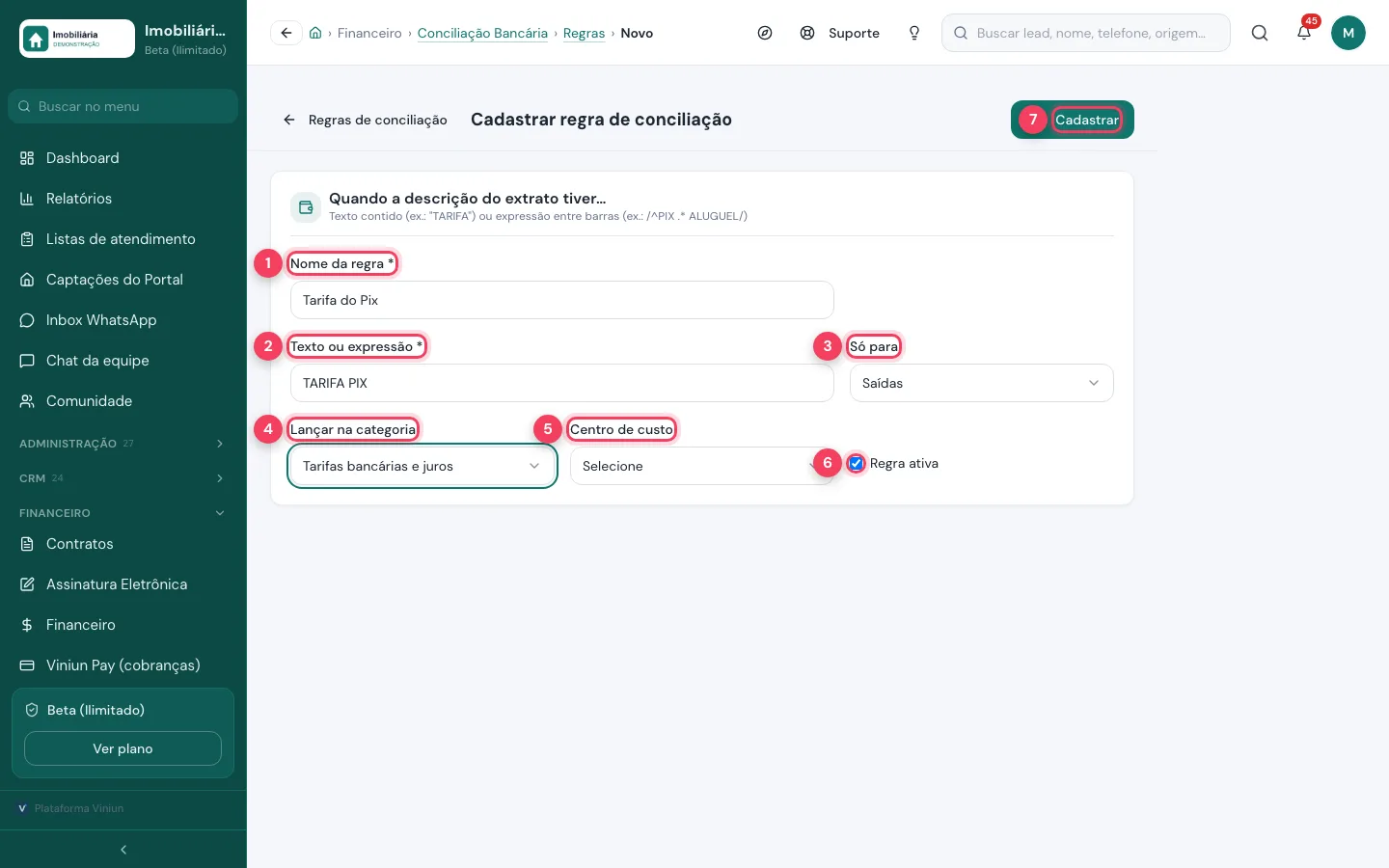Open Viniun Pay (cobranças)
This screenshot has width=1389, height=868.
tap(123, 665)
